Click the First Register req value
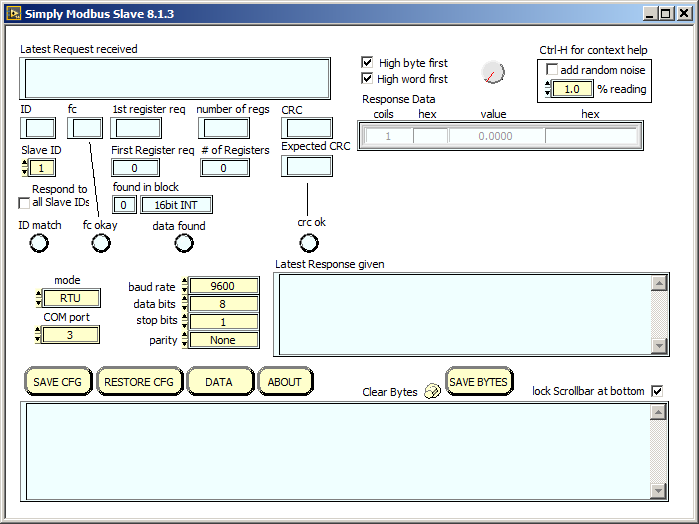Image resolution: width=699 pixels, height=524 pixels. [136, 168]
